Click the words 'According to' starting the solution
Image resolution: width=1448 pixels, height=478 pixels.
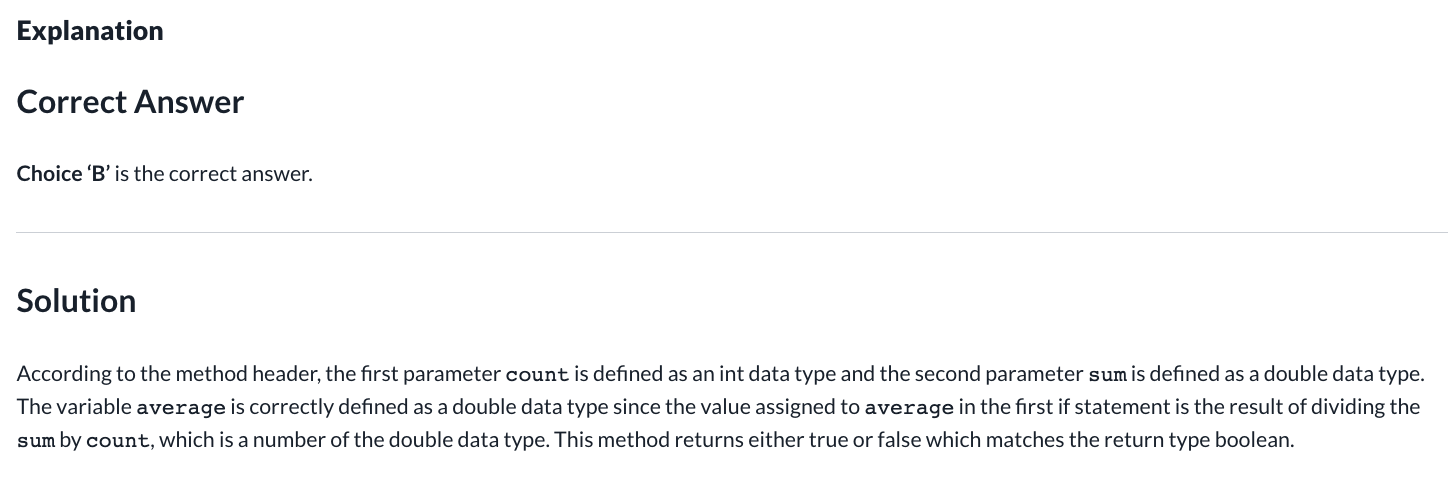63,375
